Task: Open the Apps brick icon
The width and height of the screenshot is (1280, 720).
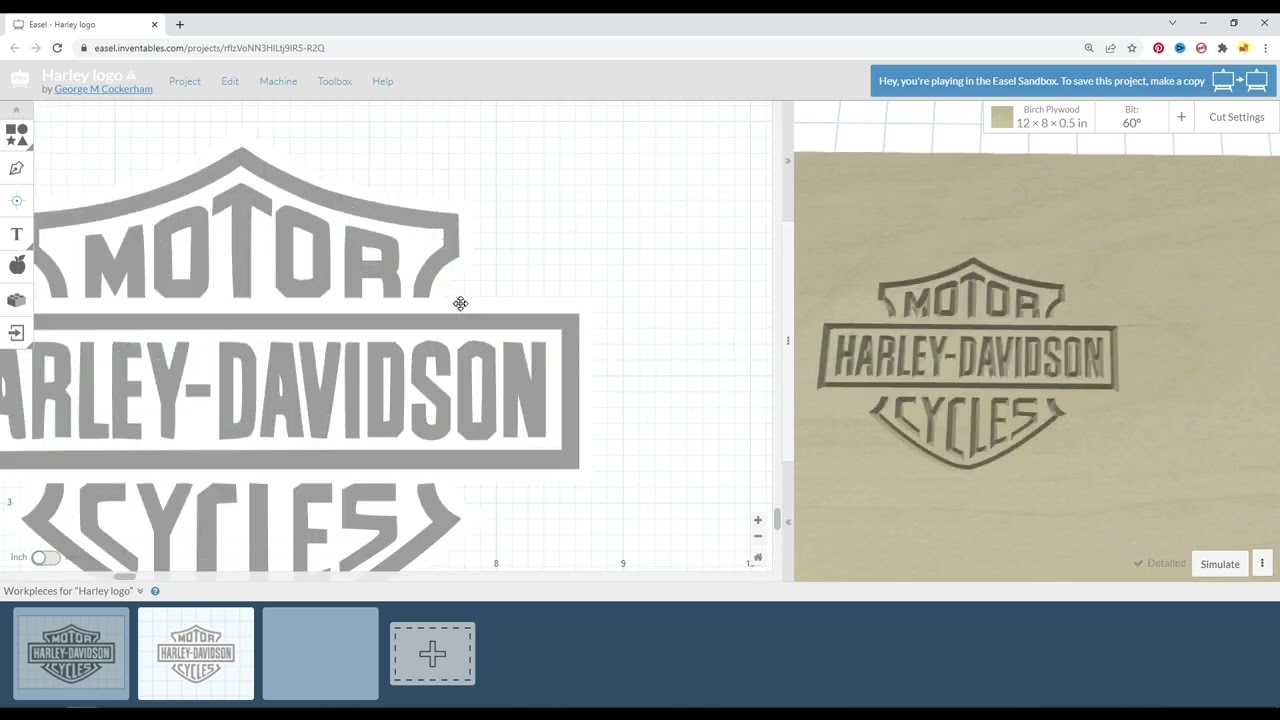Action: click(17, 300)
